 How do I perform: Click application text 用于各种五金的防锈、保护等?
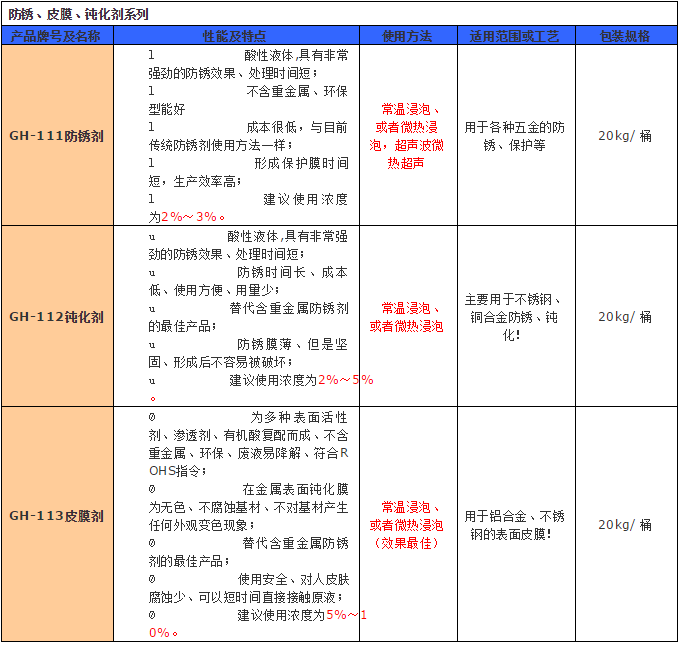(x=515, y=136)
